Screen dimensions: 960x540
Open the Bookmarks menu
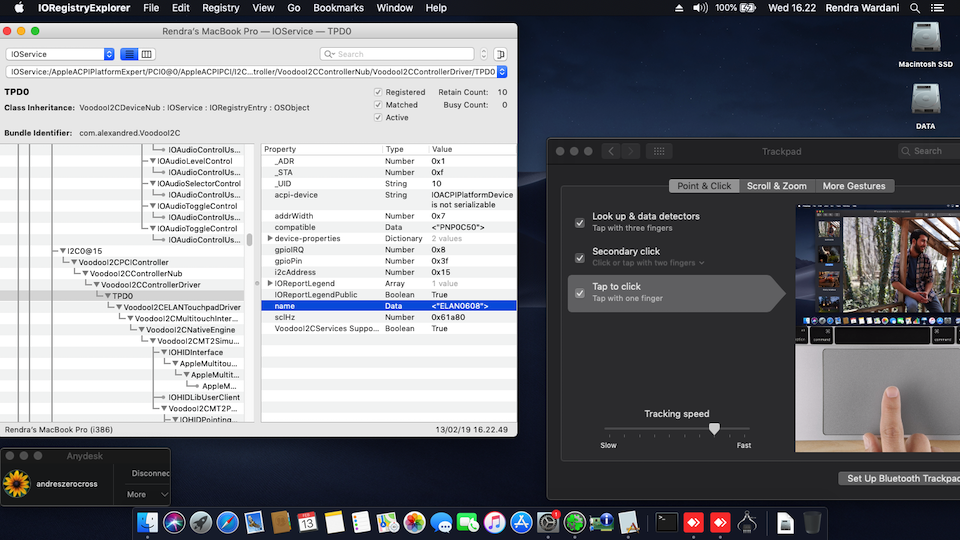click(x=338, y=8)
